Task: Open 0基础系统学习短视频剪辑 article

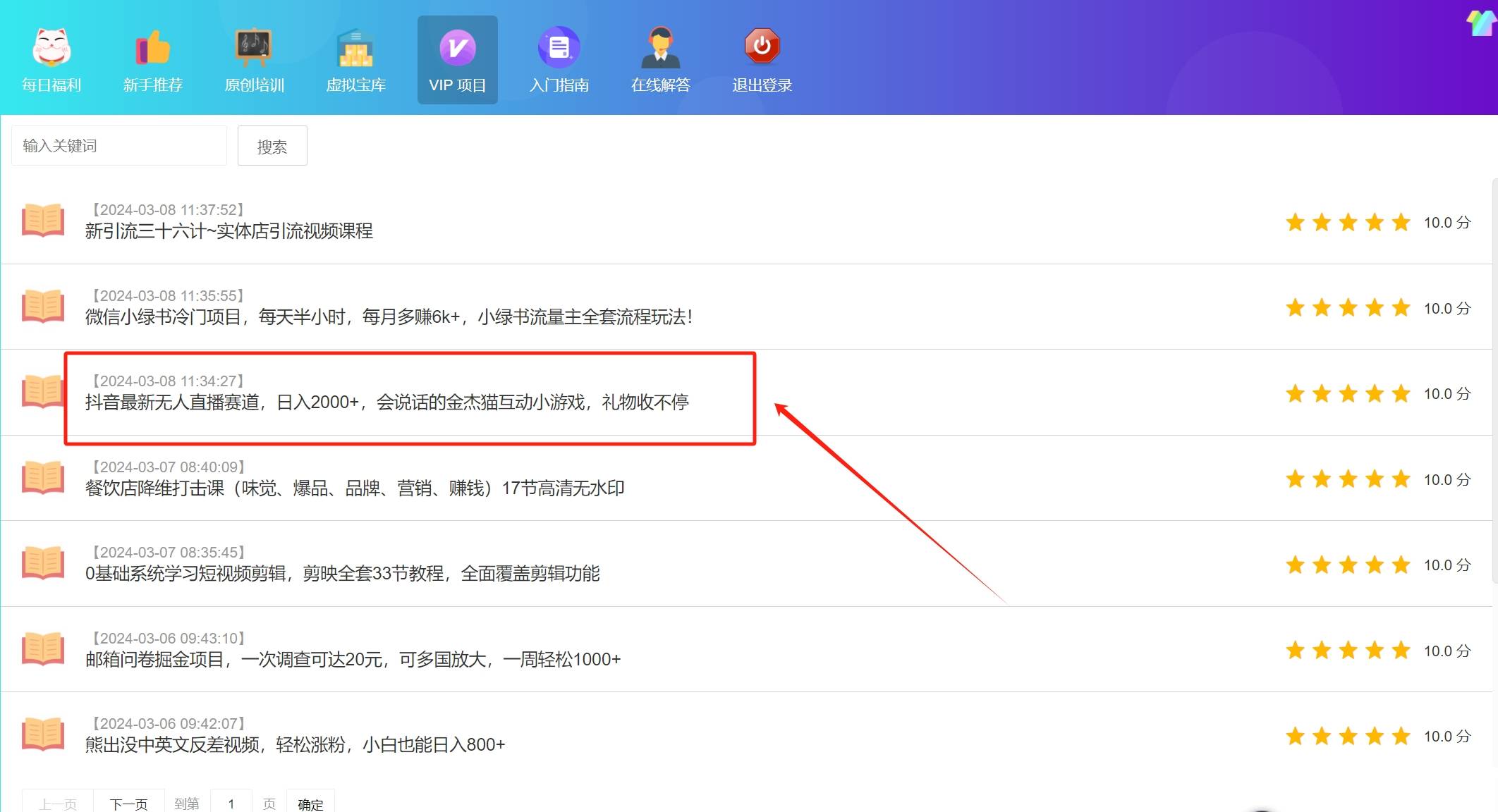Action: click(343, 574)
